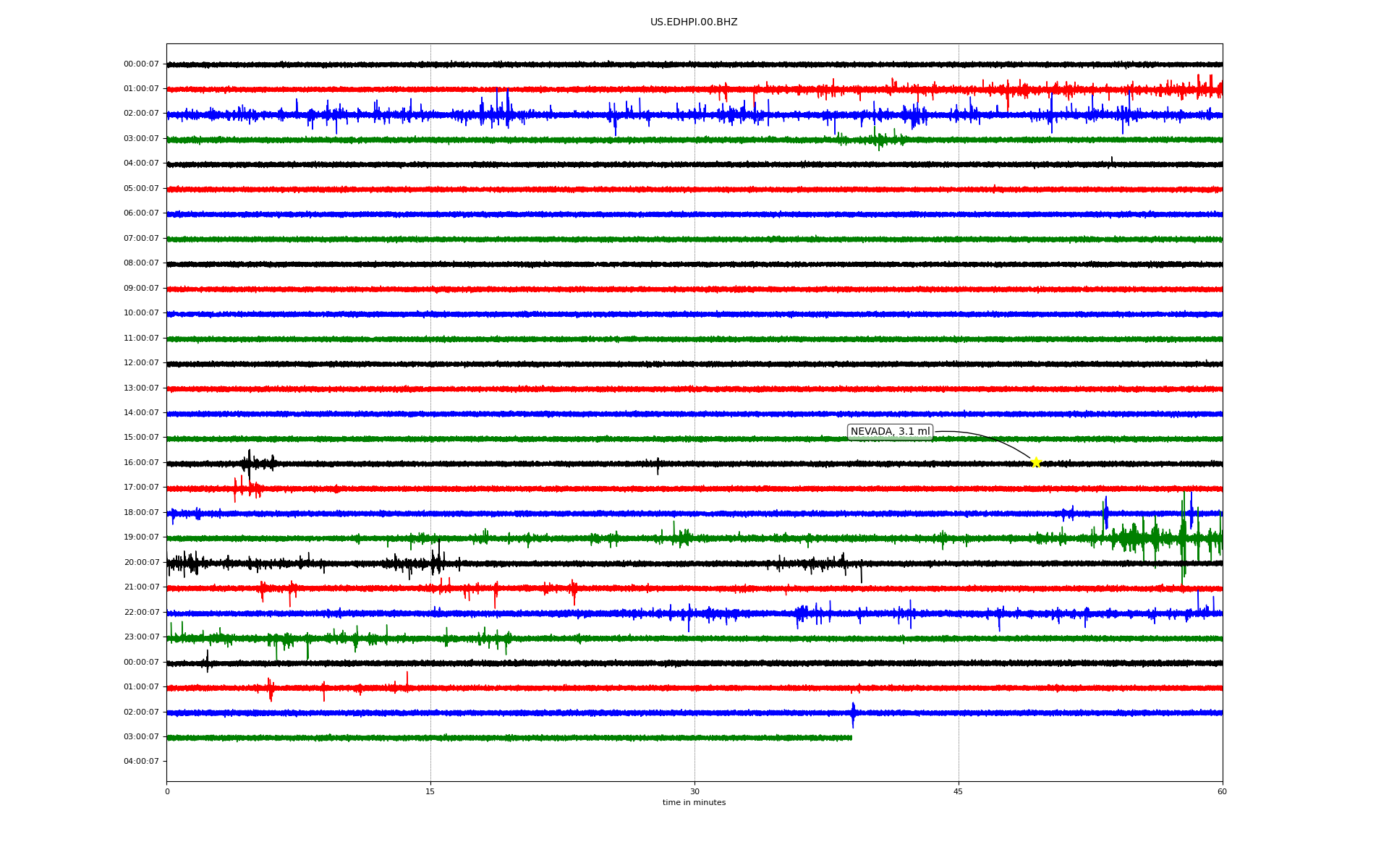
Task: Click the 12:00:07 row label
Action: pyautogui.click(x=141, y=362)
